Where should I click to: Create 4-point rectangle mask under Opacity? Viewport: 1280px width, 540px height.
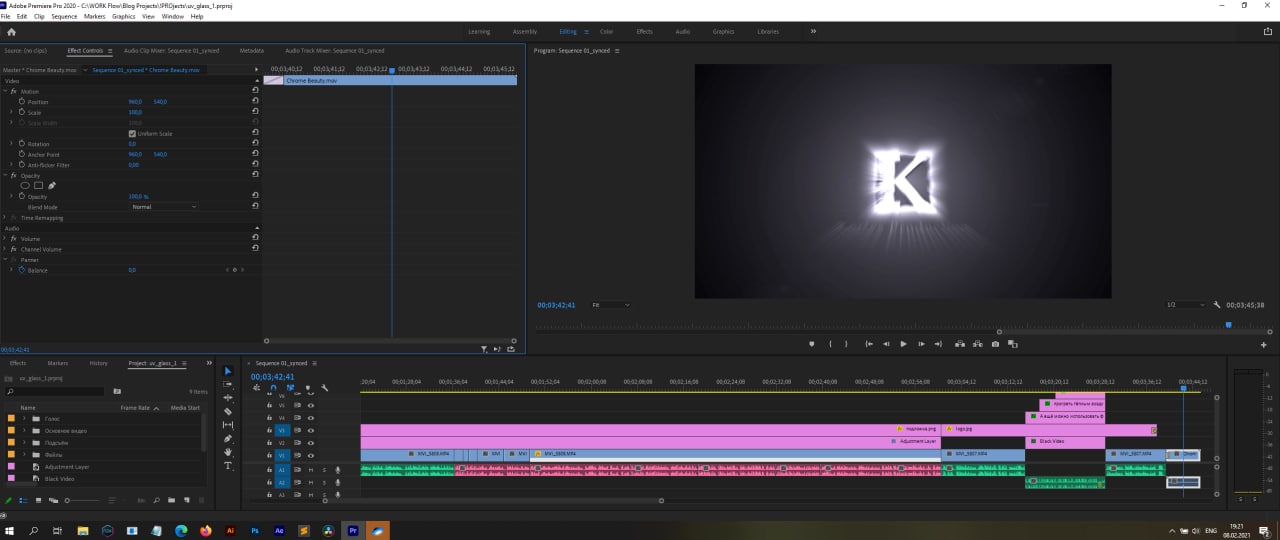click(38, 186)
